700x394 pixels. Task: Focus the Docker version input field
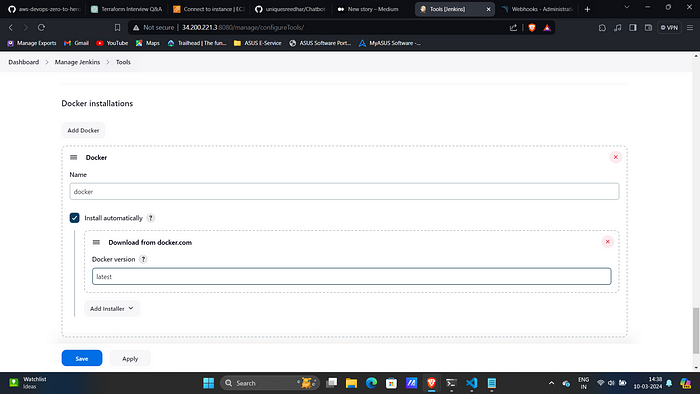click(351, 276)
